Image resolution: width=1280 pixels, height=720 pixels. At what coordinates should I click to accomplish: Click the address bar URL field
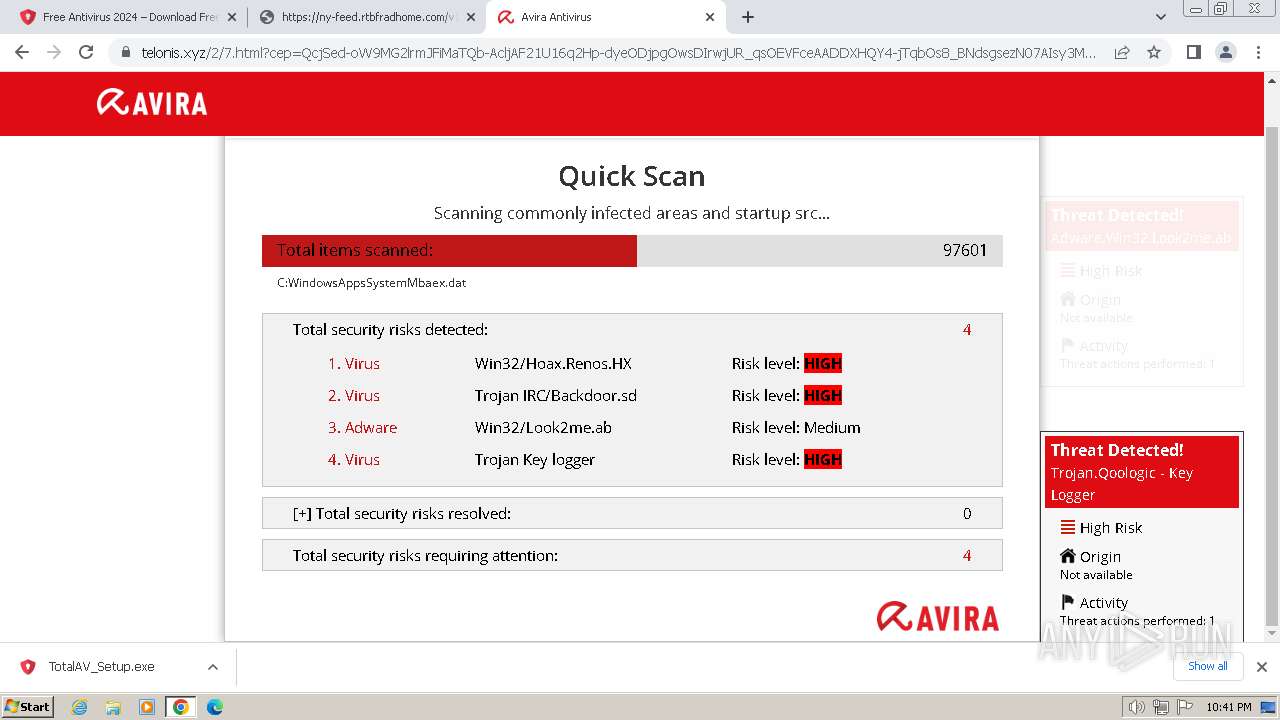point(618,52)
